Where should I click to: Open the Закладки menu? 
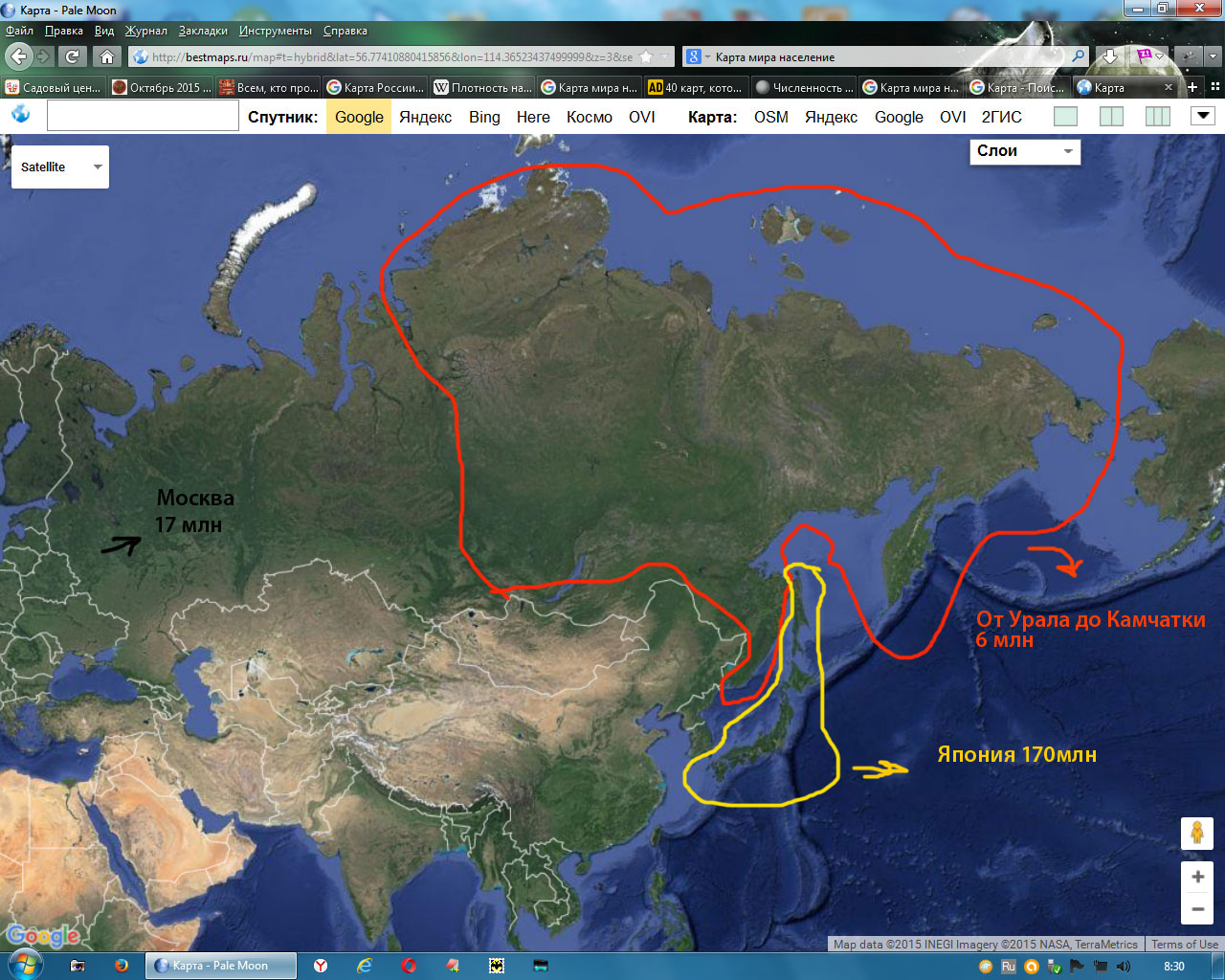point(203,31)
